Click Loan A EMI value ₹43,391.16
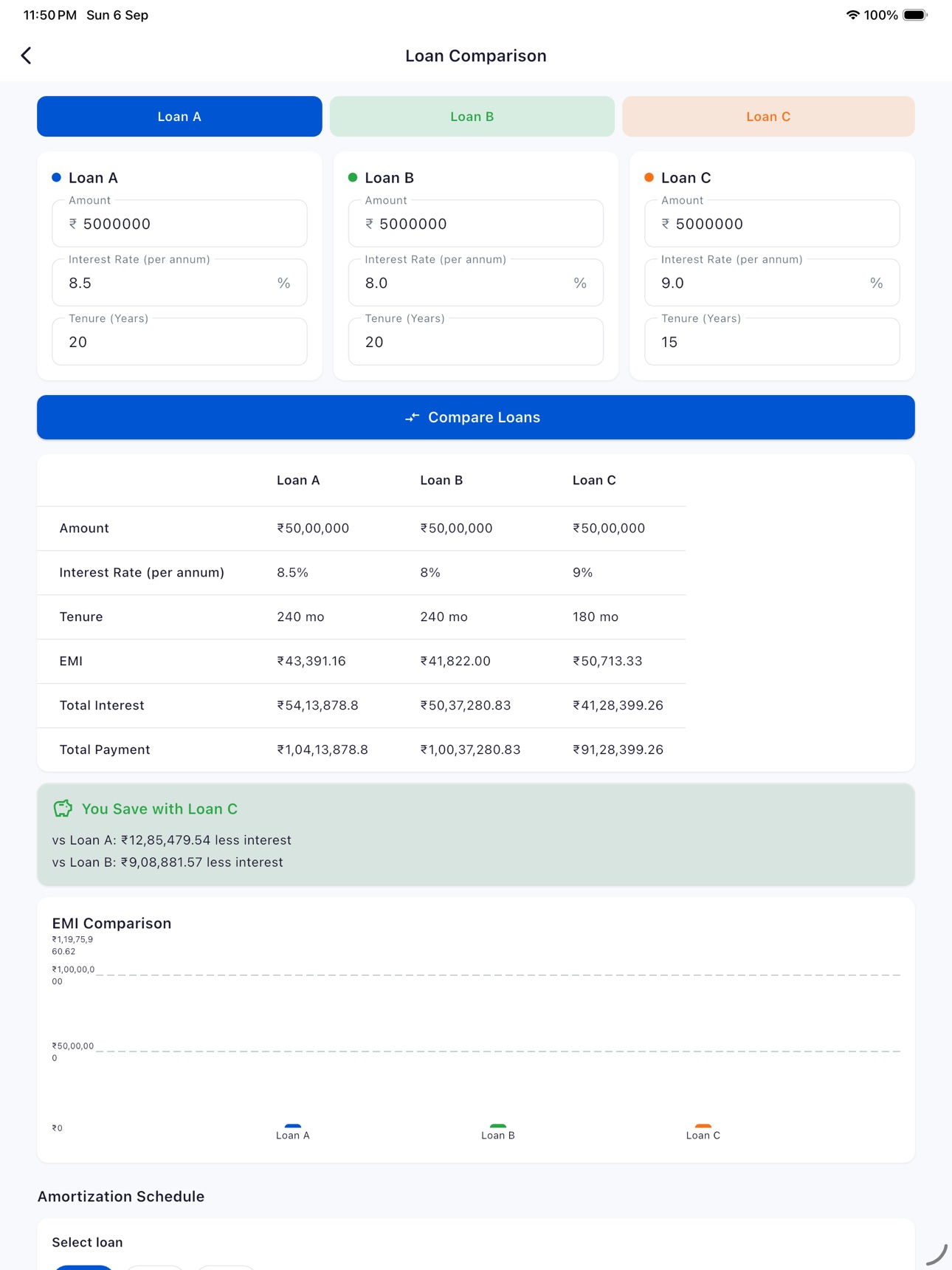This screenshot has height=1270, width=952. (x=311, y=661)
